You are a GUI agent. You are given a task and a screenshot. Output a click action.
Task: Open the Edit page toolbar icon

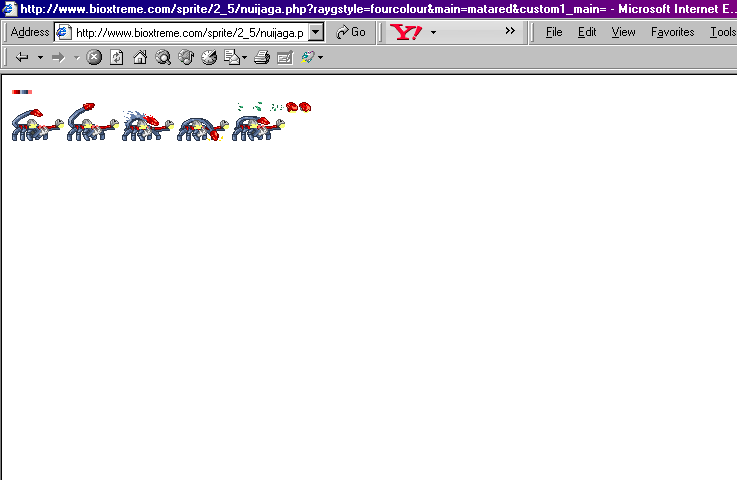coord(285,57)
